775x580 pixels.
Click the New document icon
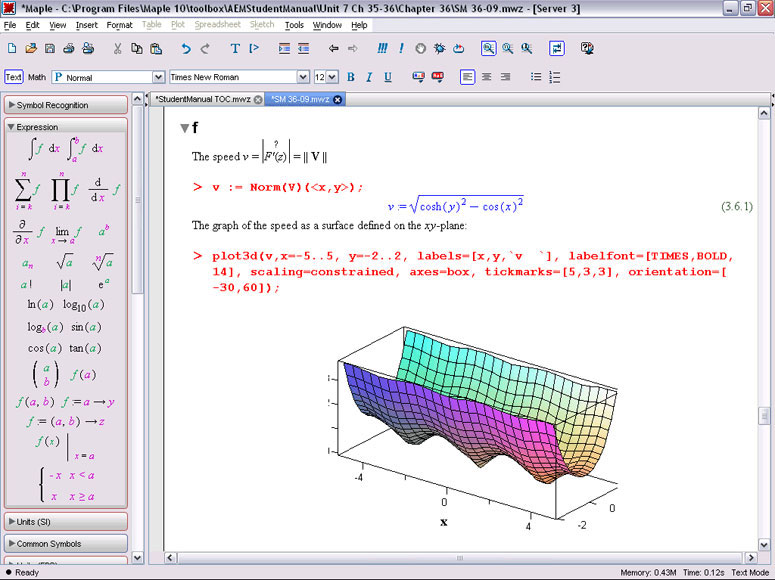coord(11,48)
